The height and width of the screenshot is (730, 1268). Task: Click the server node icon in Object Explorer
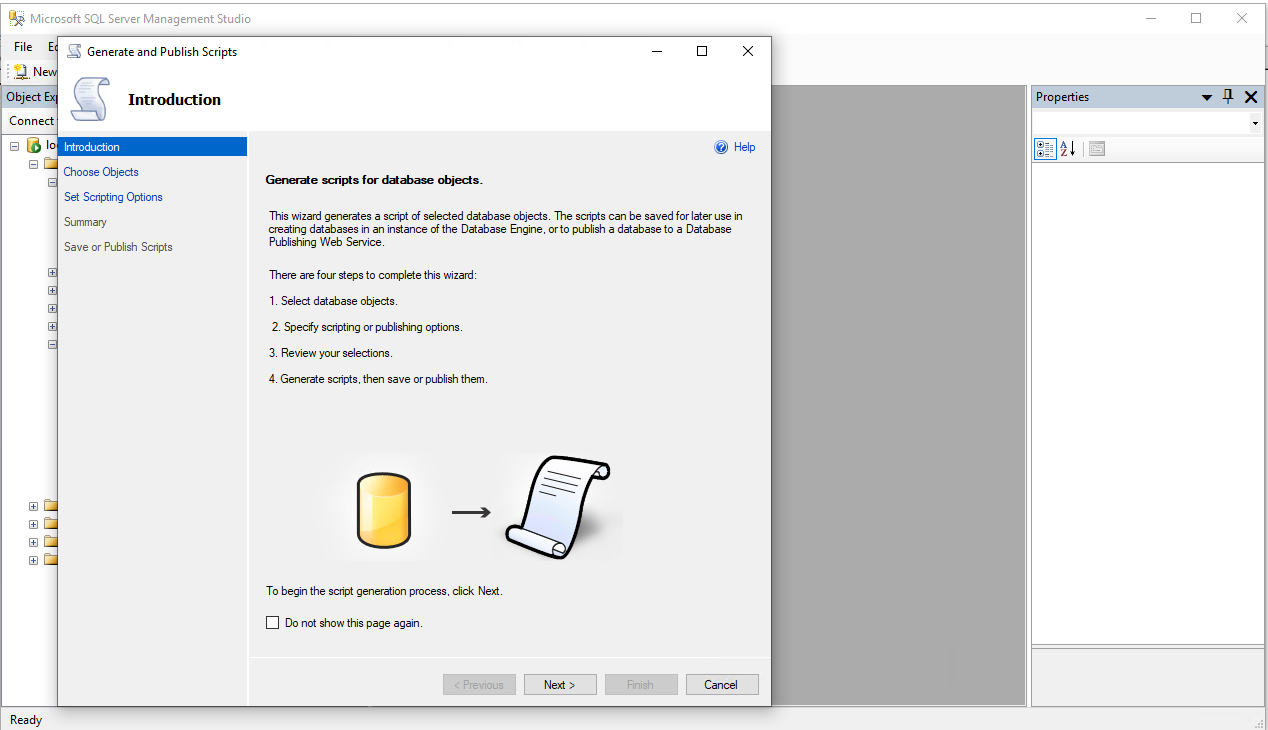click(x=34, y=146)
